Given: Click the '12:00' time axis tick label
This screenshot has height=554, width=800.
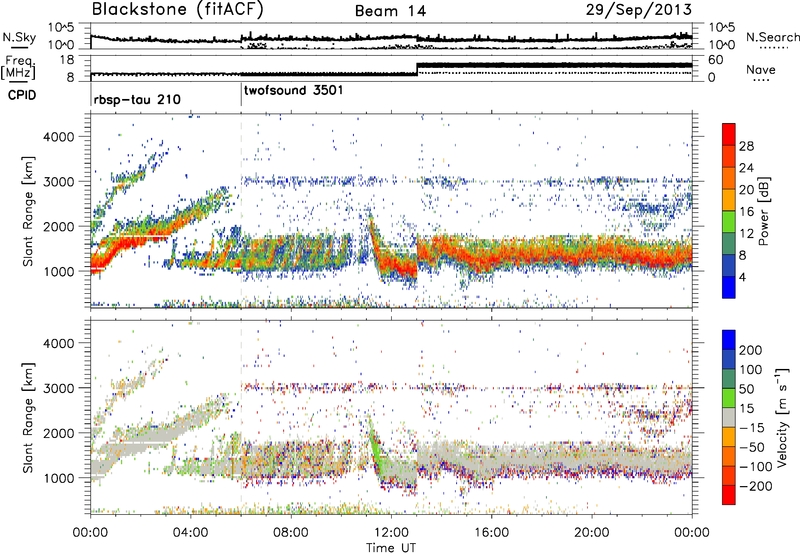Looking at the screenshot, I should [391, 533].
